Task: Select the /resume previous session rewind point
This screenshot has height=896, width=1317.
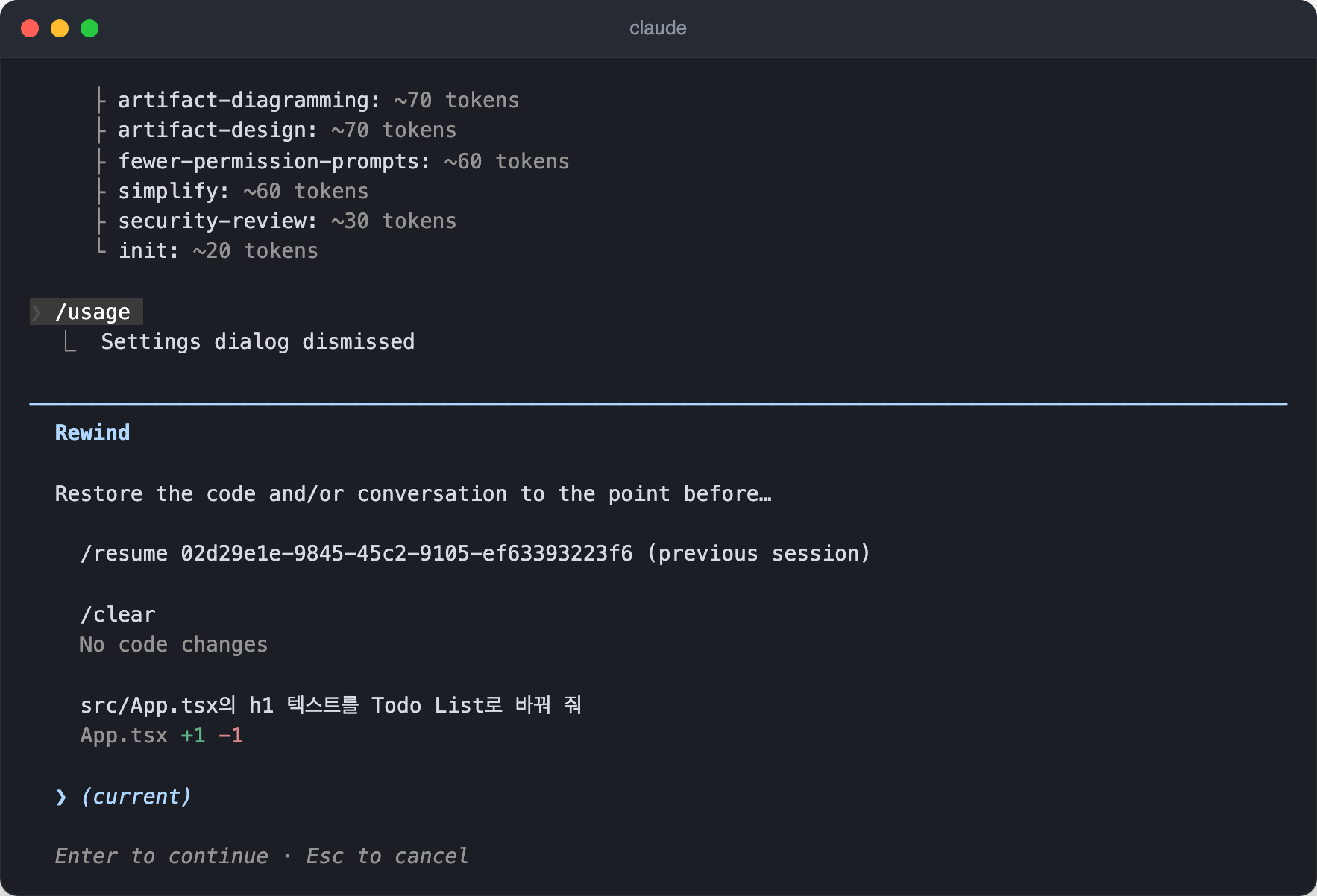Action: pyautogui.click(x=475, y=554)
